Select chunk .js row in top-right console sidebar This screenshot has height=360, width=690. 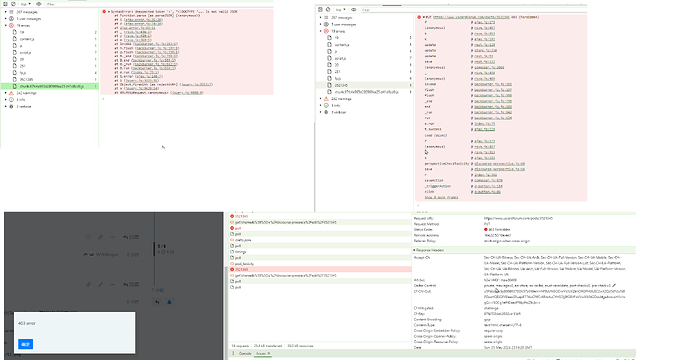click(x=365, y=92)
